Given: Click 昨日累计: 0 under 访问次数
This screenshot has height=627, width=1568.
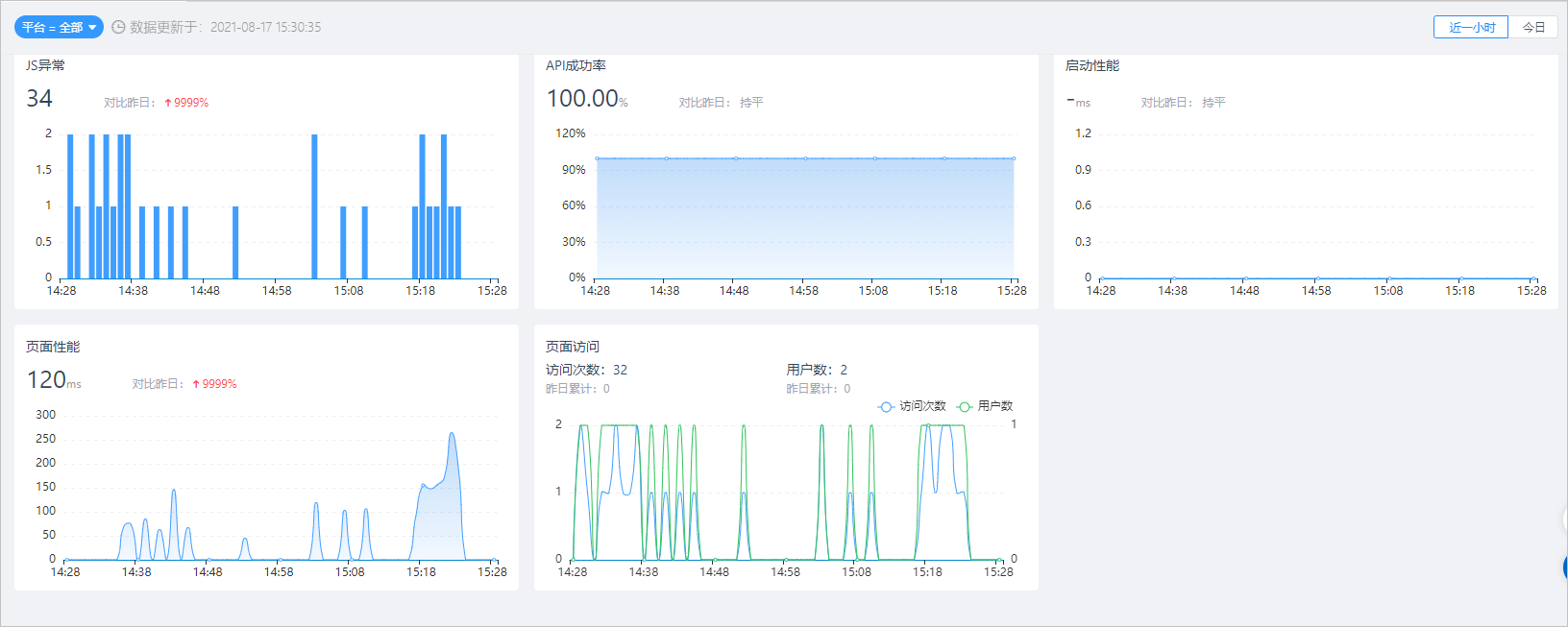Looking at the screenshot, I should coord(577,389).
